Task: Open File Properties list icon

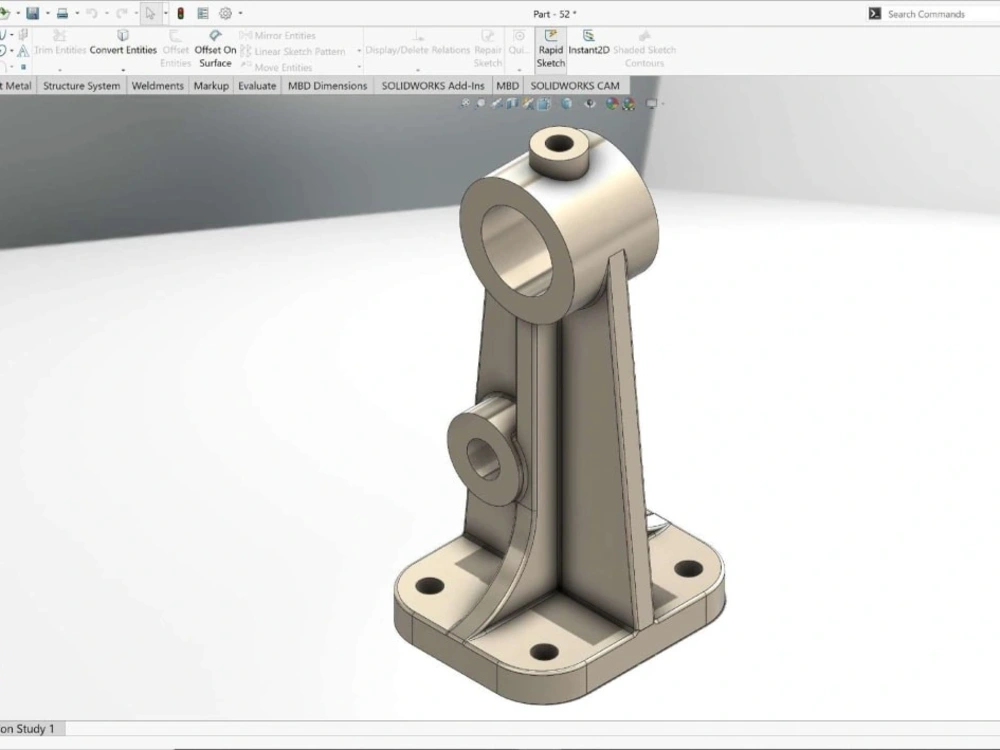Action: click(x=203, y=13)
